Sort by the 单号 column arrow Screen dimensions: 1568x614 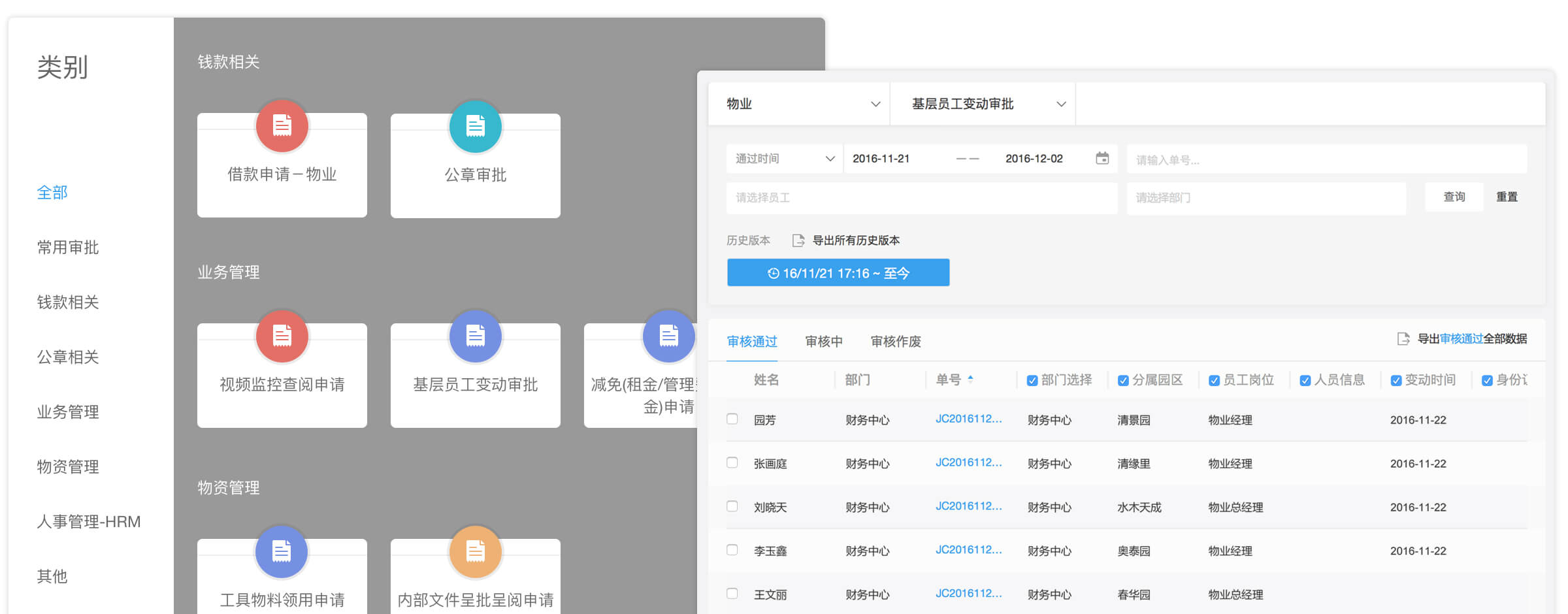[x=971, y=378]
